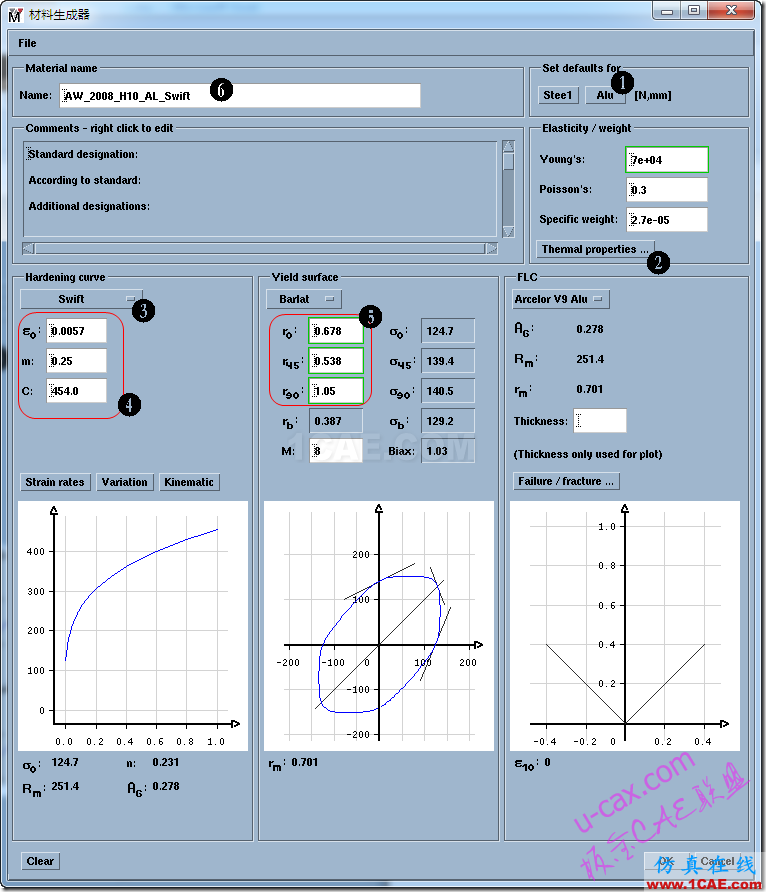The width and height of the screenshot is (766, 892).
Task: Edit the Poisson's ratio field
Action: [667, 190]
